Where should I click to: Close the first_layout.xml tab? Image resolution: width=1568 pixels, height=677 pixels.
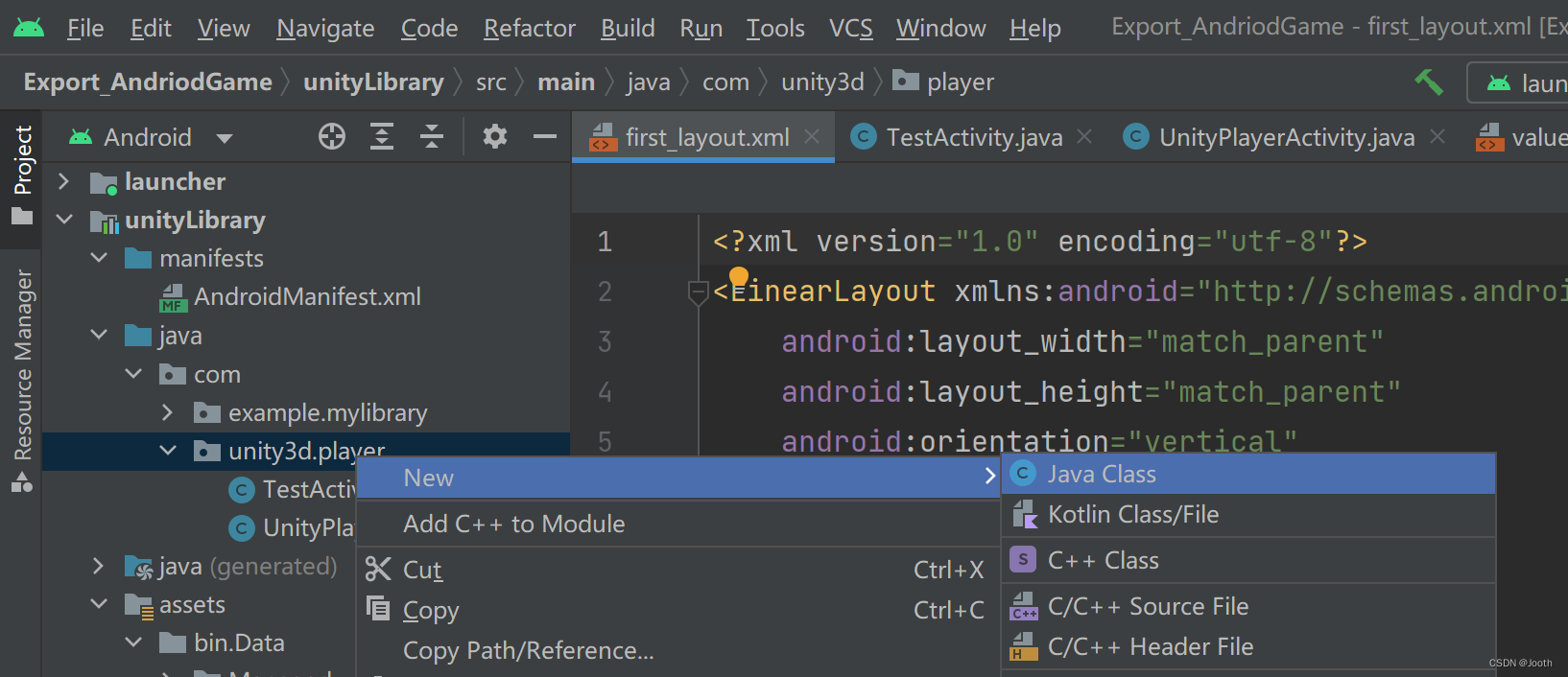(812, 136)
